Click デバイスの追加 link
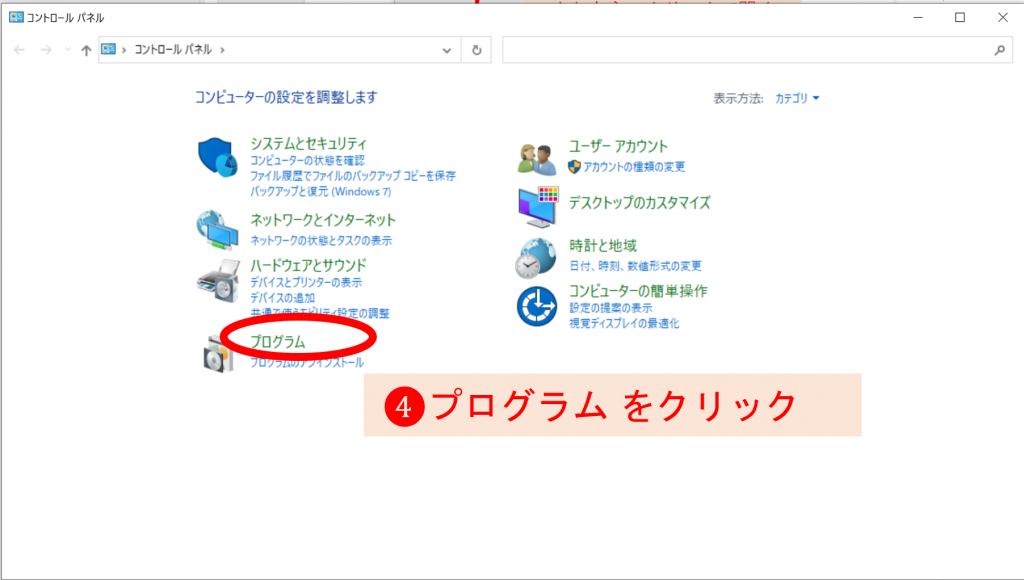Image resolution: width=1024 pixels, height=580 pixels. 282,298
